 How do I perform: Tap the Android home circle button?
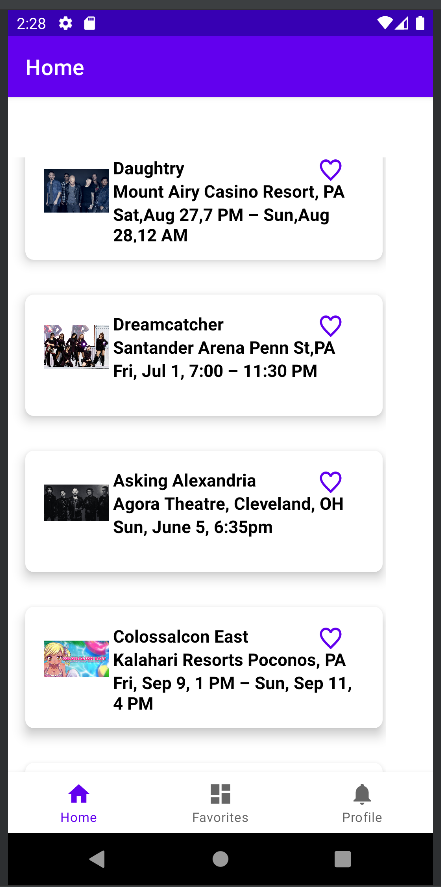pos(220,859)
